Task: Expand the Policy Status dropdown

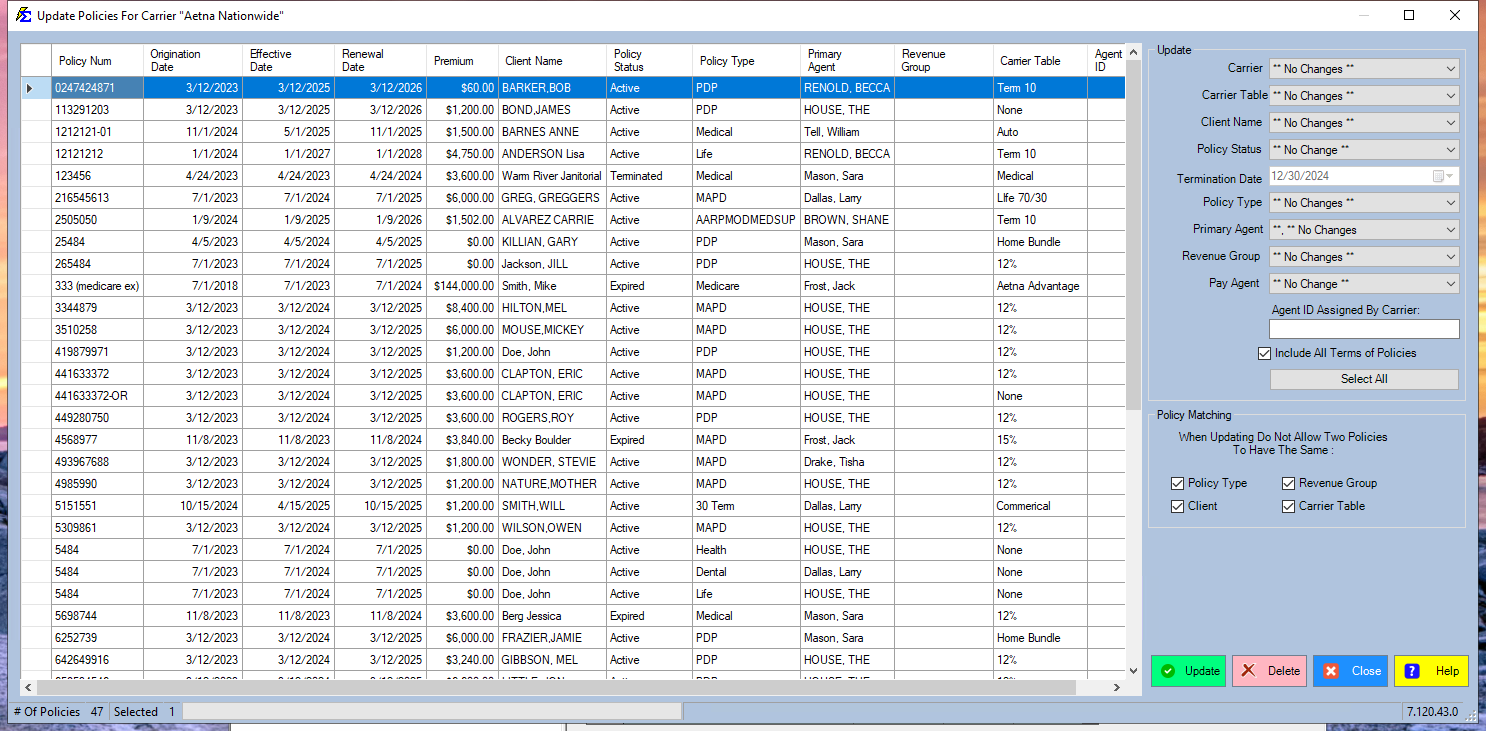Action: [x=1363, y=150]
